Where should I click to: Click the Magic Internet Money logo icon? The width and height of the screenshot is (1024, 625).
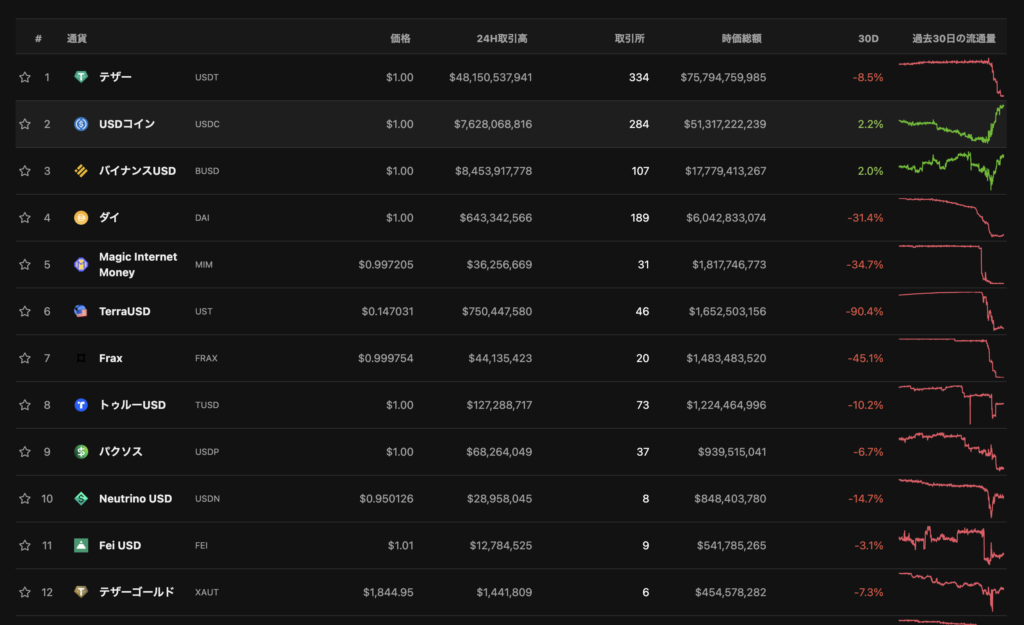click(81, 264)
